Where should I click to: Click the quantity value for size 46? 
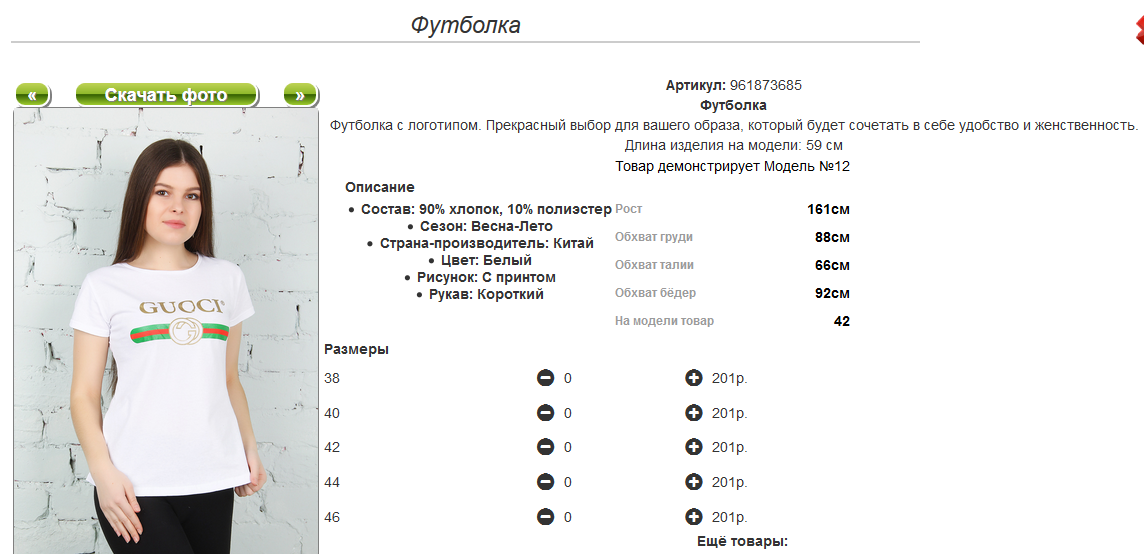(x=568, y=517)
